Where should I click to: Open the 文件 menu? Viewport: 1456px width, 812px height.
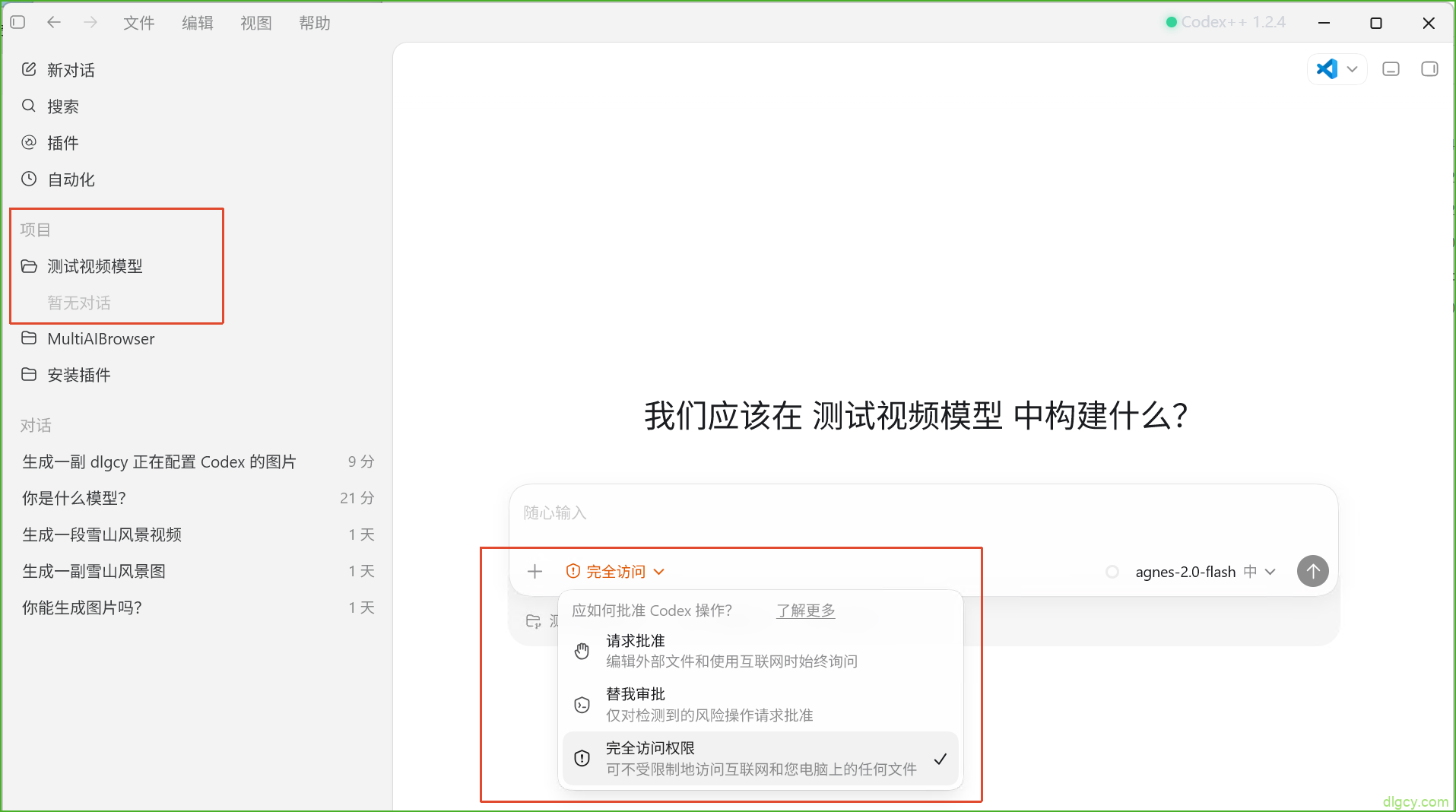(139, 23)
